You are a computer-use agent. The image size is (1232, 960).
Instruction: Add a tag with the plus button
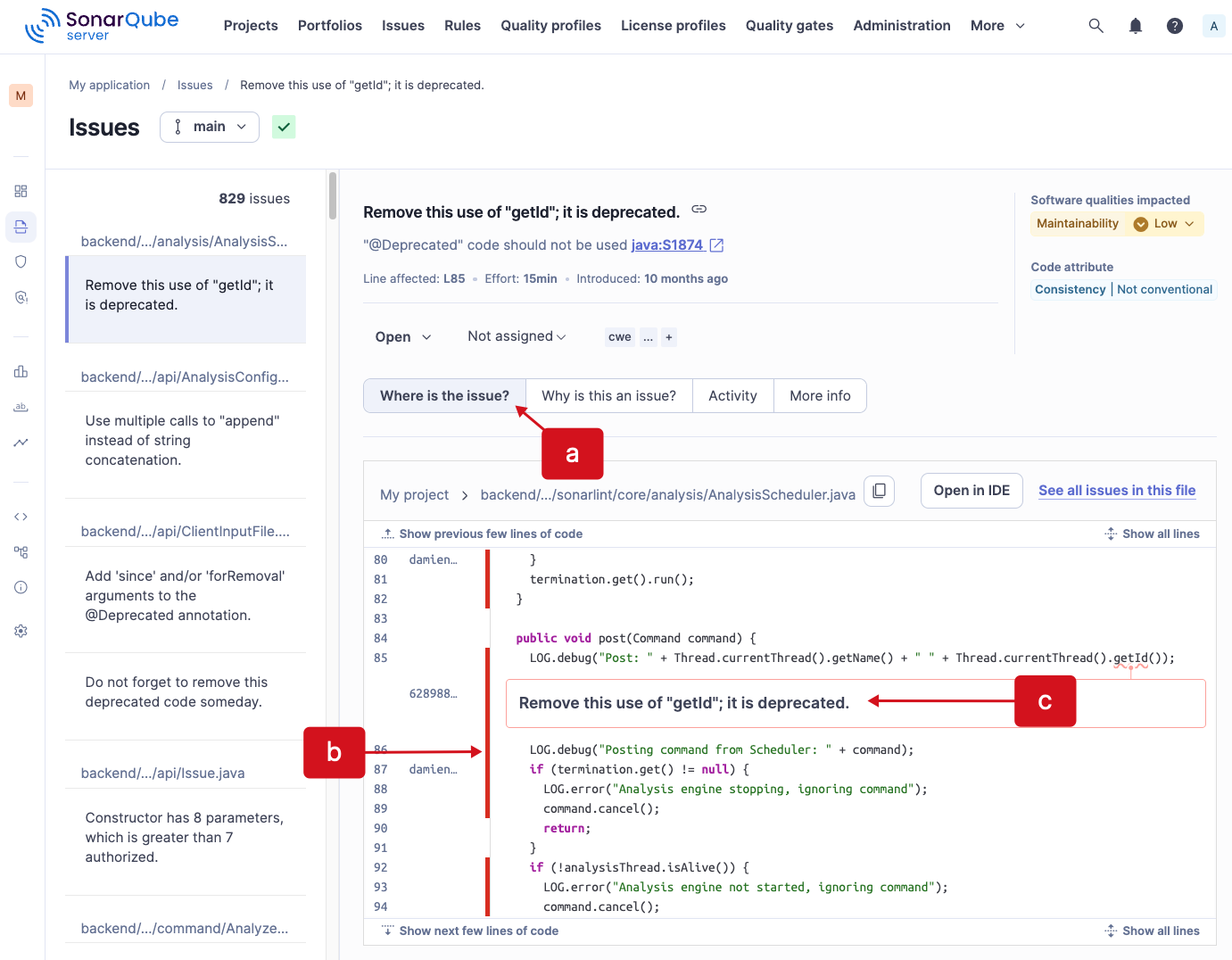click(669, 337)
